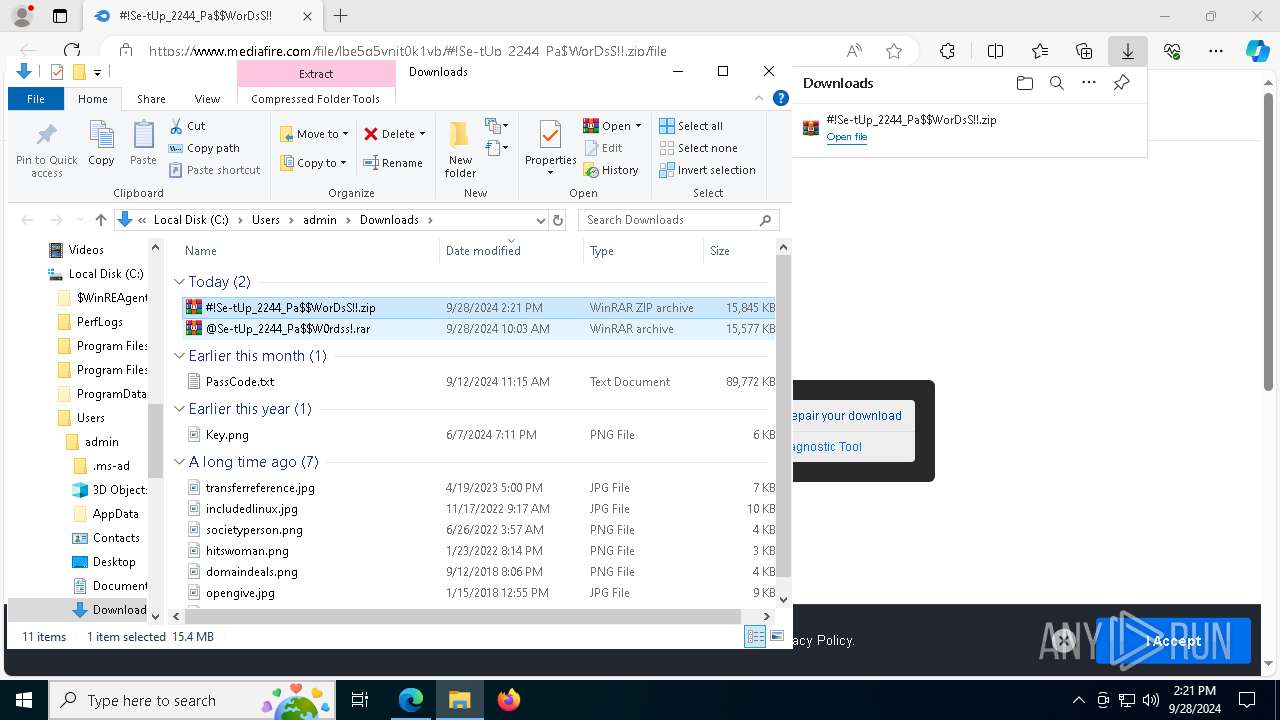Open address bar history dropdown
Screen dimensions: 1280x720
click(541, 220)
